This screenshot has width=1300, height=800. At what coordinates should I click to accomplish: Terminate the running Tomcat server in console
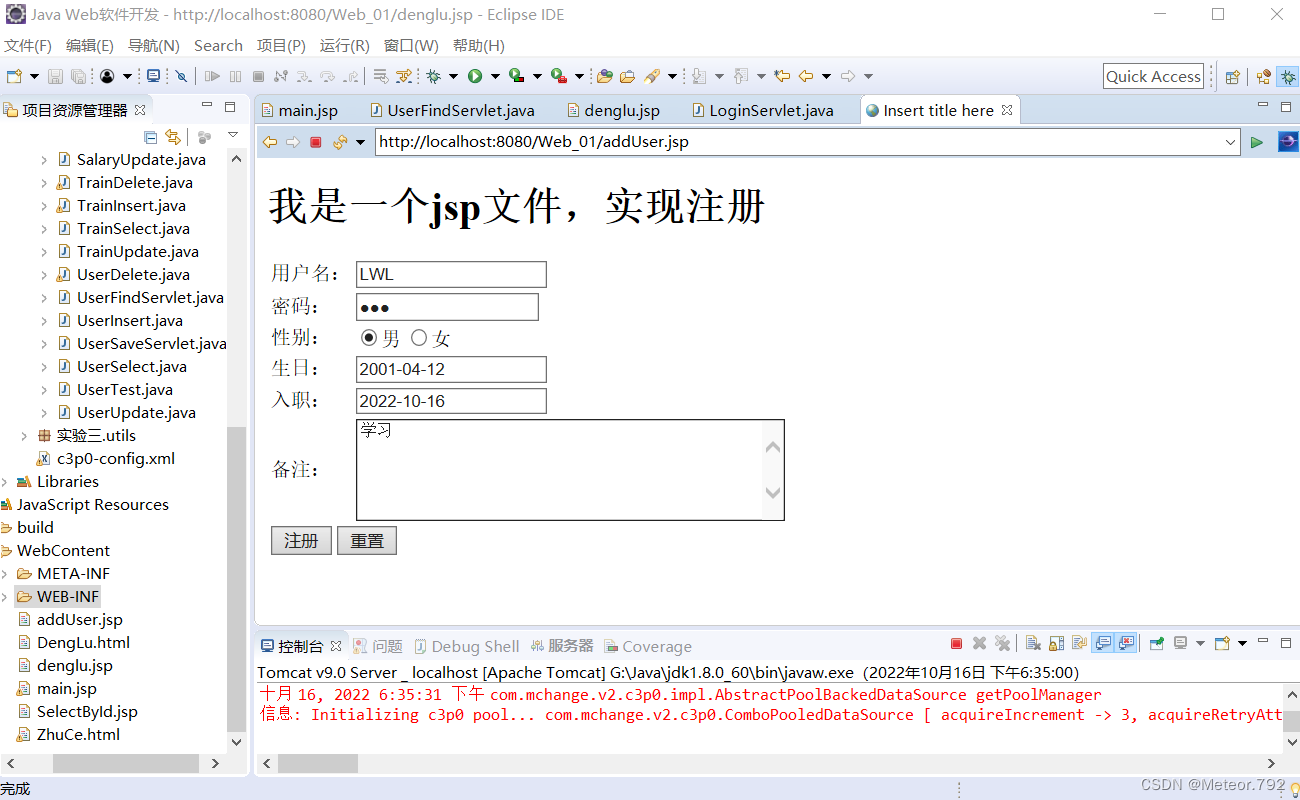pyautogui.click(x=956, y=643)
